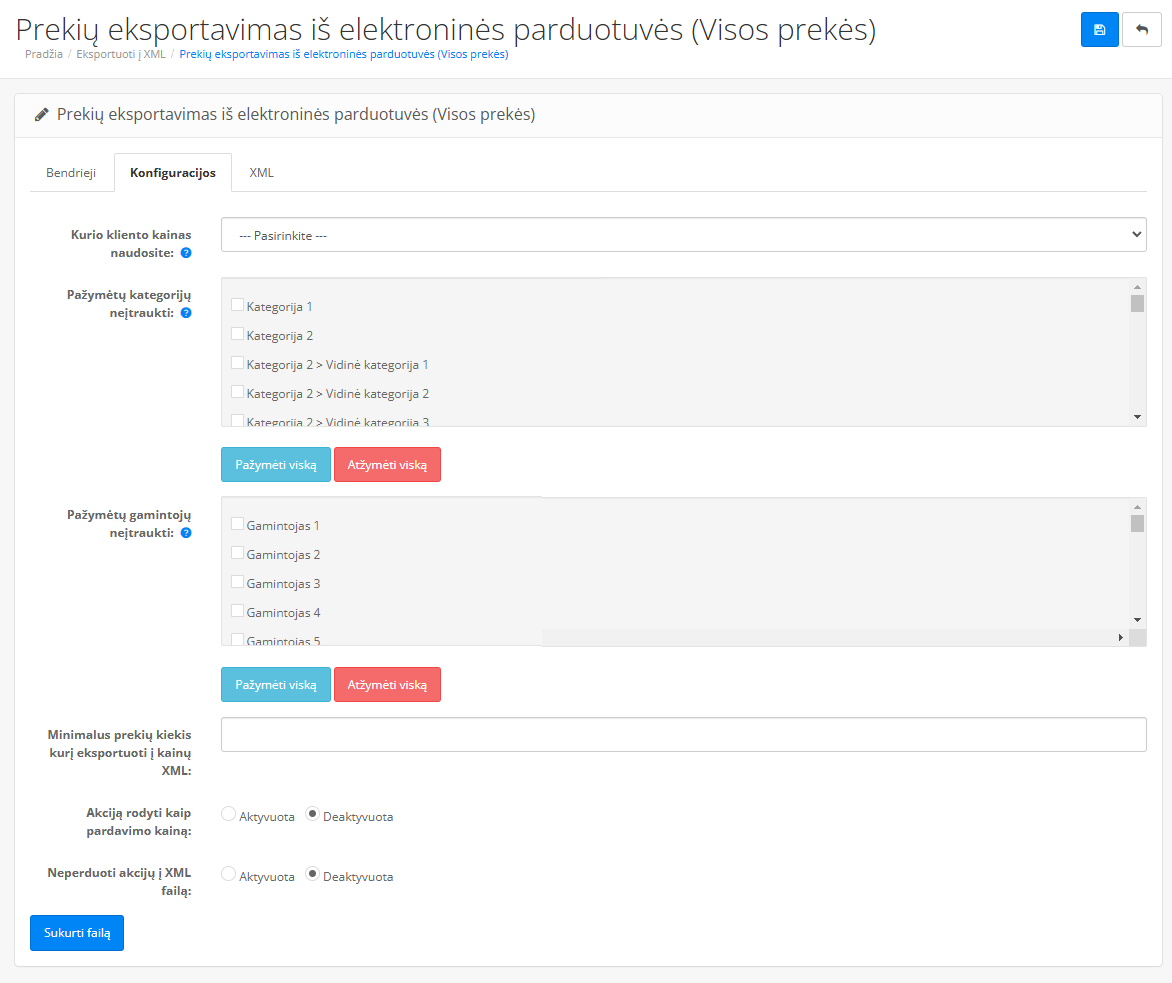The image size is (1172, 983).
Task: Open the XML tab
Action: (x=261, y=173)
